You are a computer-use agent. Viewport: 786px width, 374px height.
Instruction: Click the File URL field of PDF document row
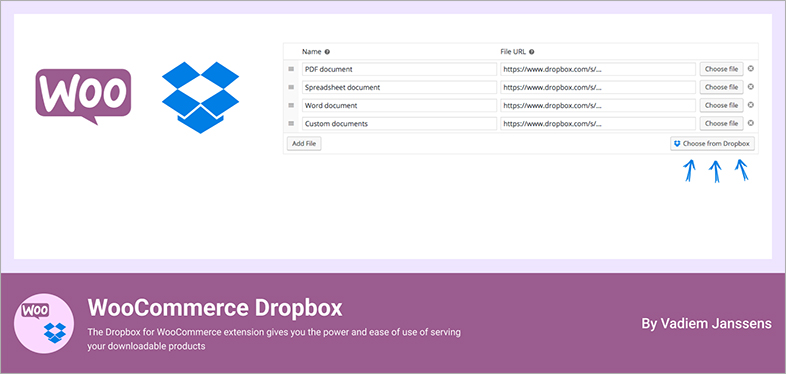[598, 69]
